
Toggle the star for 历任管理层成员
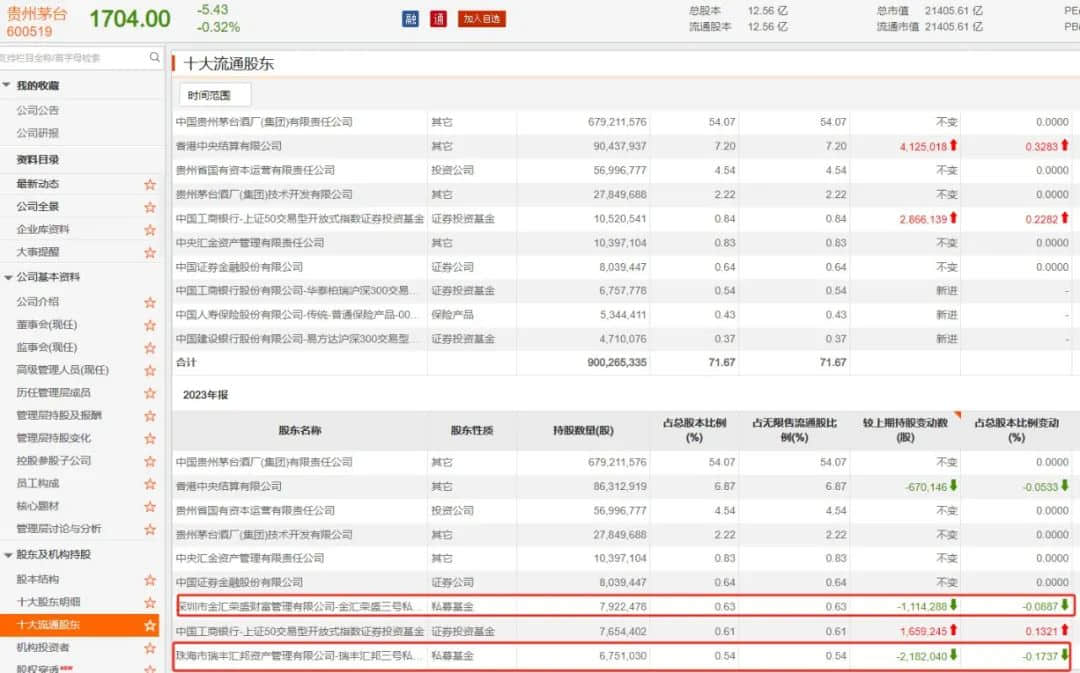(x=150, y=393)
